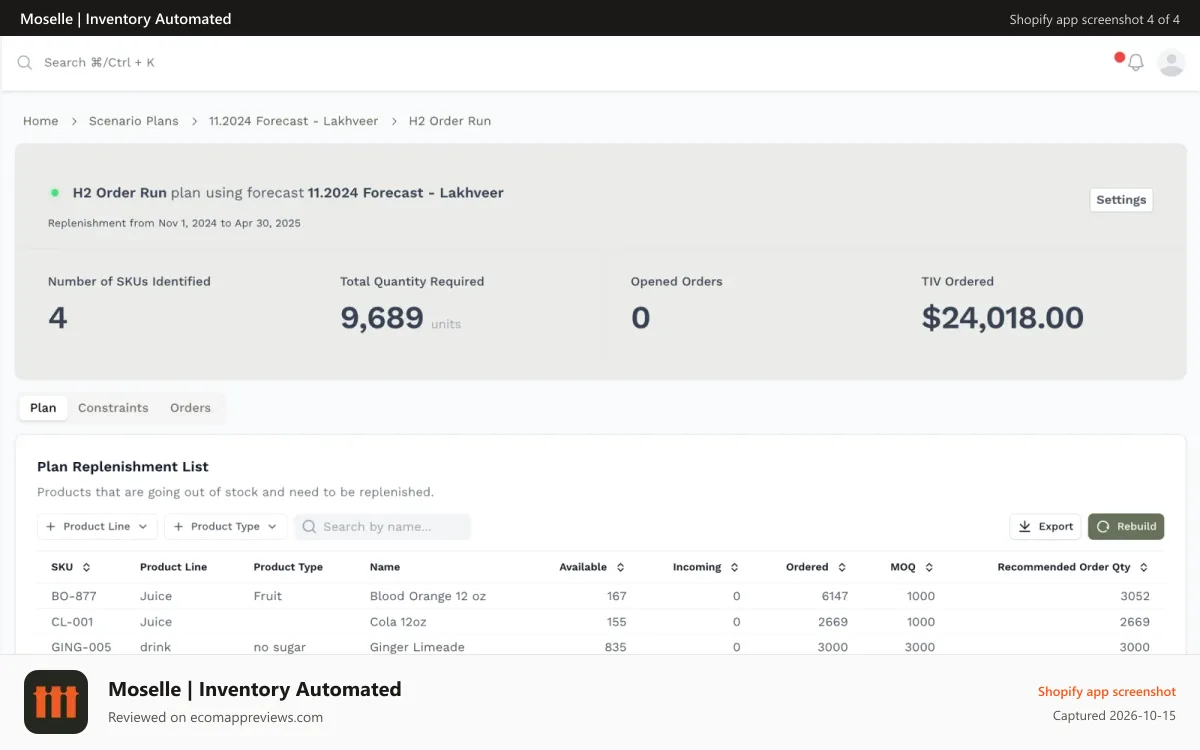The image size is (1200, 750).
Task: Click Recommended Order Qty value 3052
Action: point(1135,596)
